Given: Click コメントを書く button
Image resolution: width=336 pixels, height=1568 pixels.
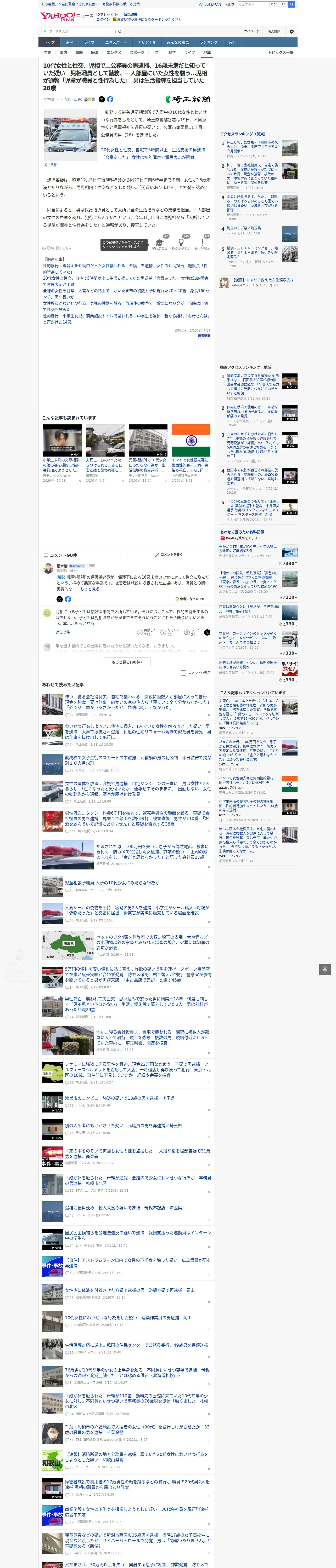Looking at the screenshot, I should click(x=168, y=555).
